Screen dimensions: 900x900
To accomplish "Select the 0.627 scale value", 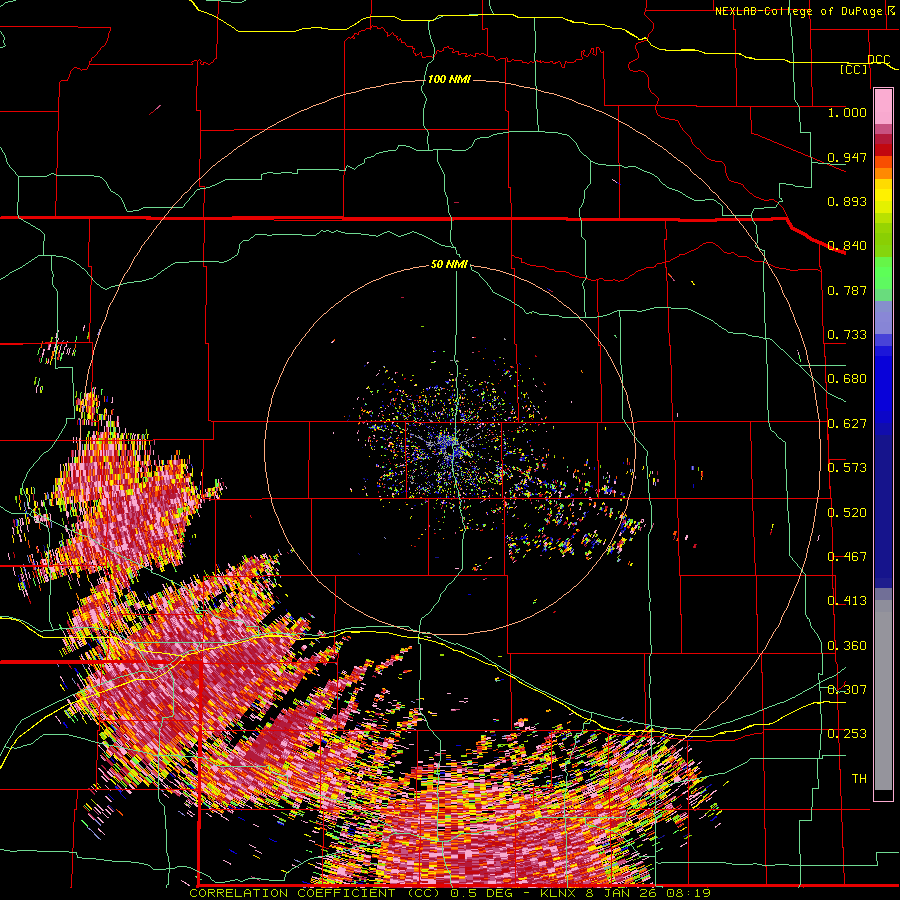I will click(x=847, y=424).
